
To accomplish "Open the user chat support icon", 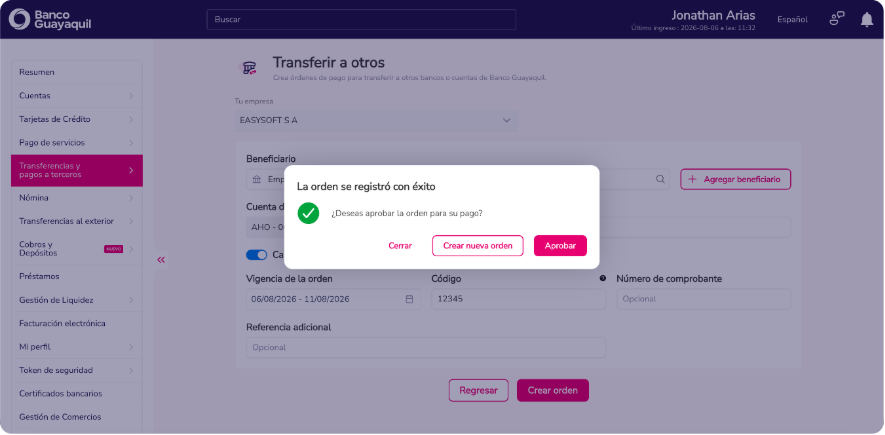I will pyautogui.click(x=836, y=19).
